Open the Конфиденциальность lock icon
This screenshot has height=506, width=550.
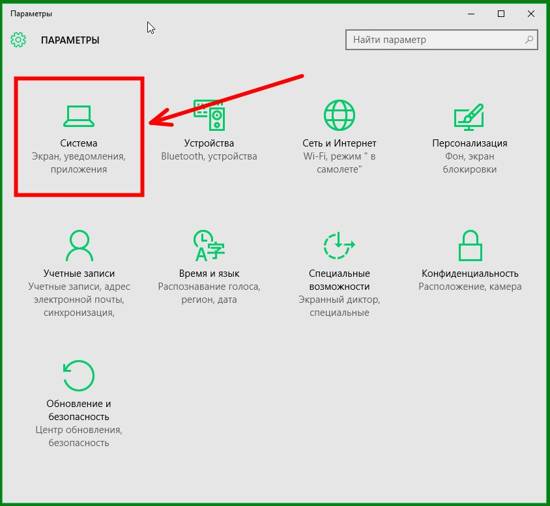point(470,245)
